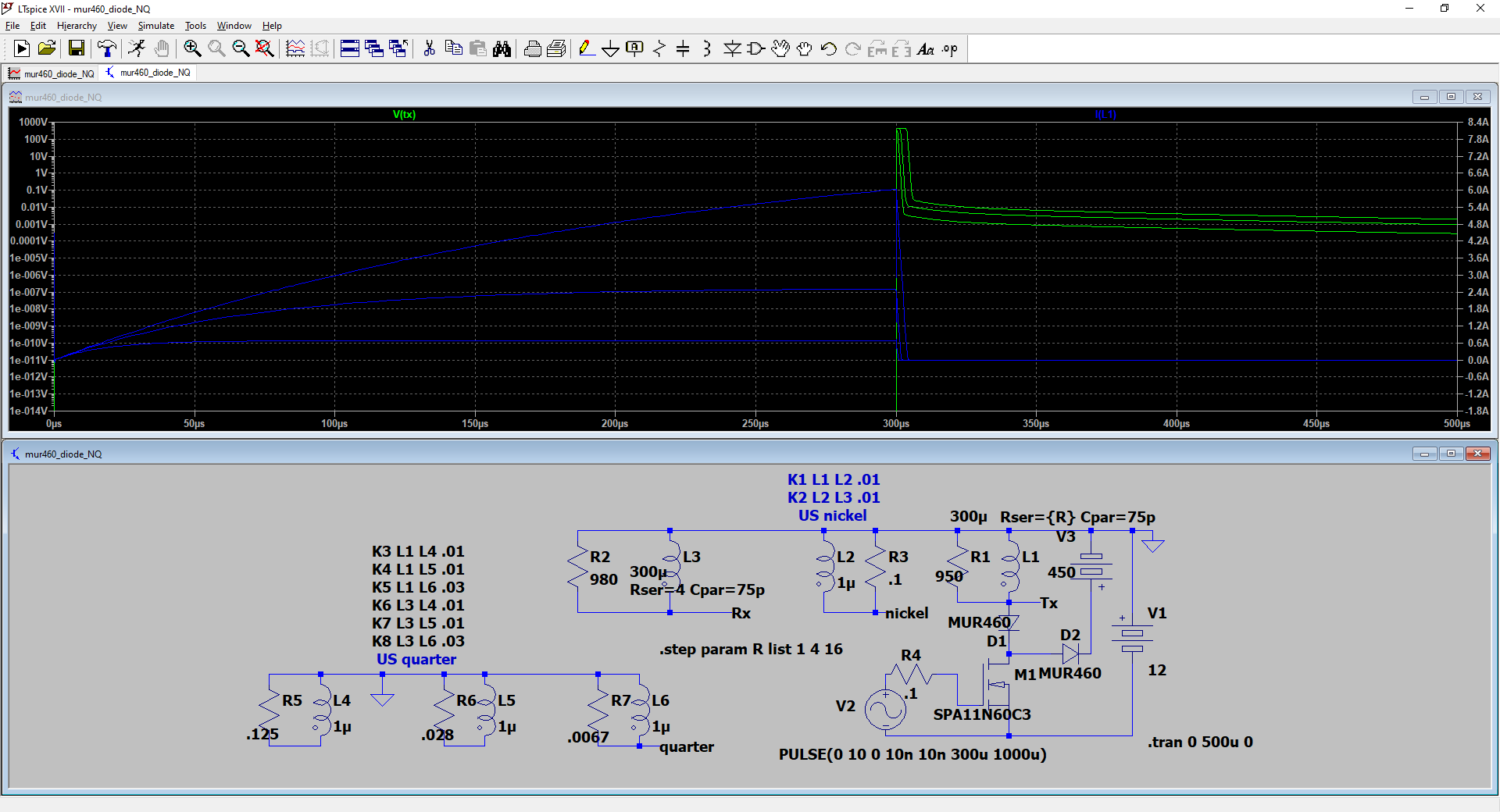
Task: Select the Capacitor component tool
Action: click(x=683, y=49)
